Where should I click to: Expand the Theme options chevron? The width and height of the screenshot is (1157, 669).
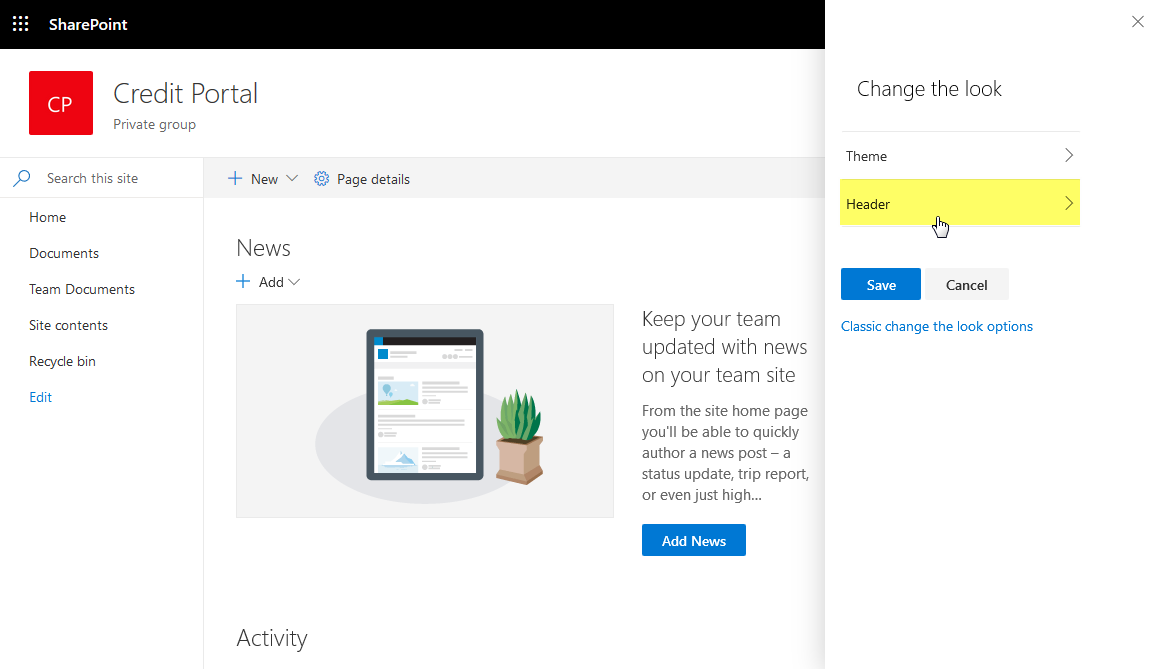point(1069,155)
